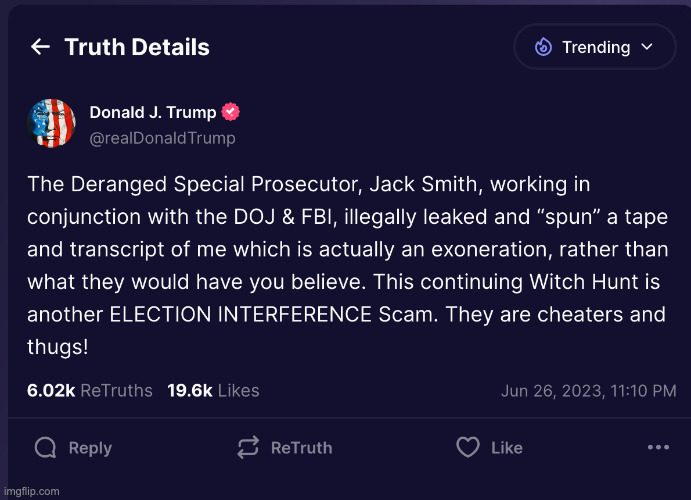The image size is (691, 500).
Task: Open the Trending dropdown
Action: pos(594,47)
